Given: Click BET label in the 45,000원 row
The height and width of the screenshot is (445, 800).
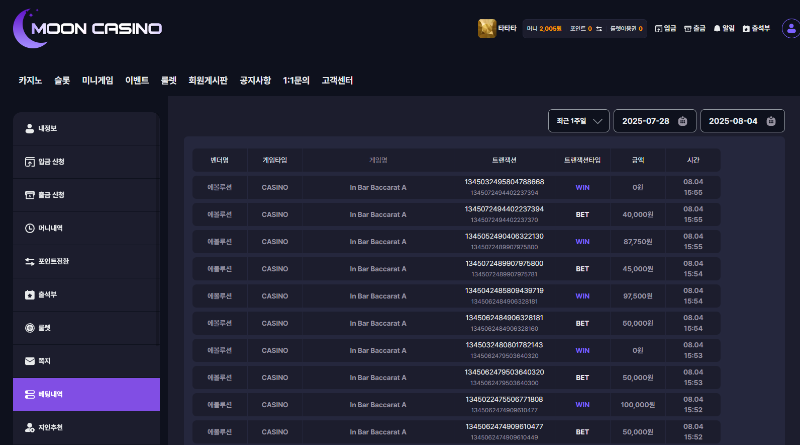Looking at the screenshot, I should click(582, 269).
